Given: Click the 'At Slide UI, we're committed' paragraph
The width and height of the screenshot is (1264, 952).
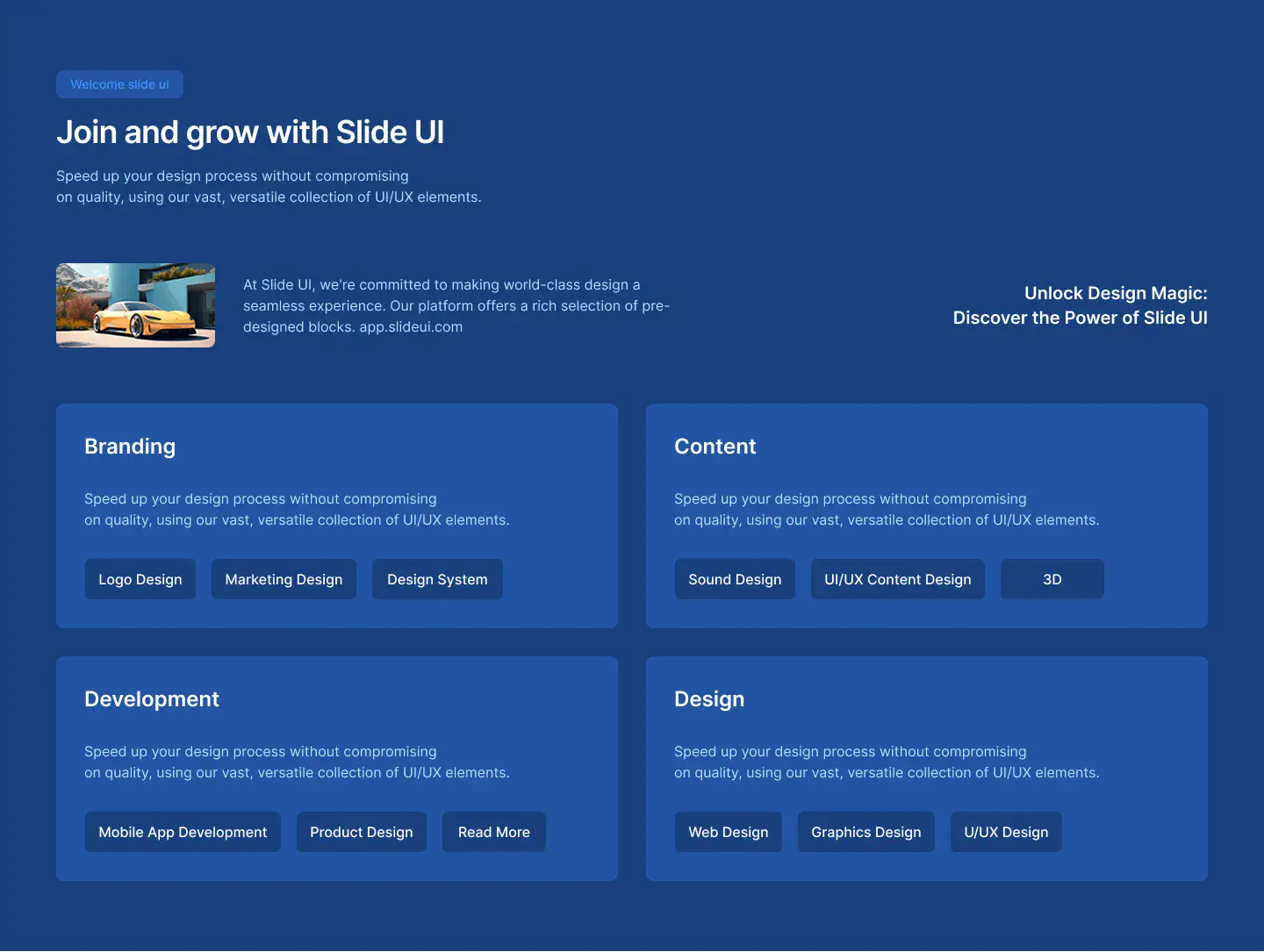Looking at the screenshot, I should (x=456, y=305).
